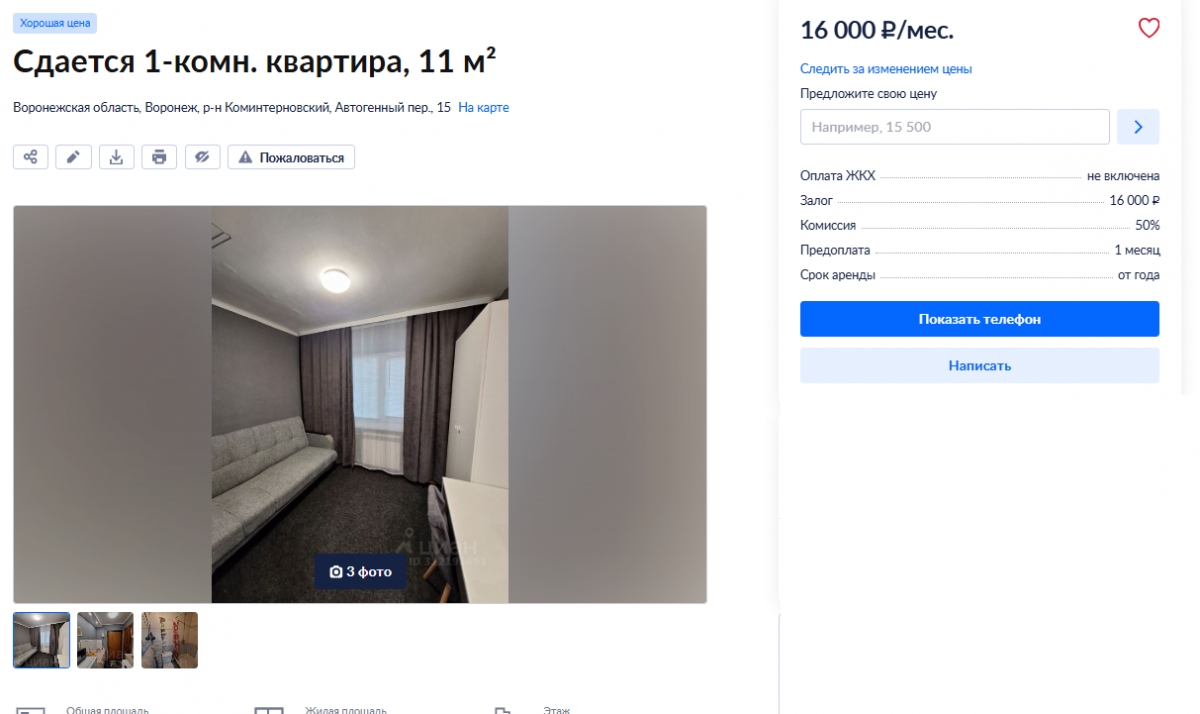Click the main apartment photo
The height and width of the screenshot is (714, 1200).
coord(360,404)
